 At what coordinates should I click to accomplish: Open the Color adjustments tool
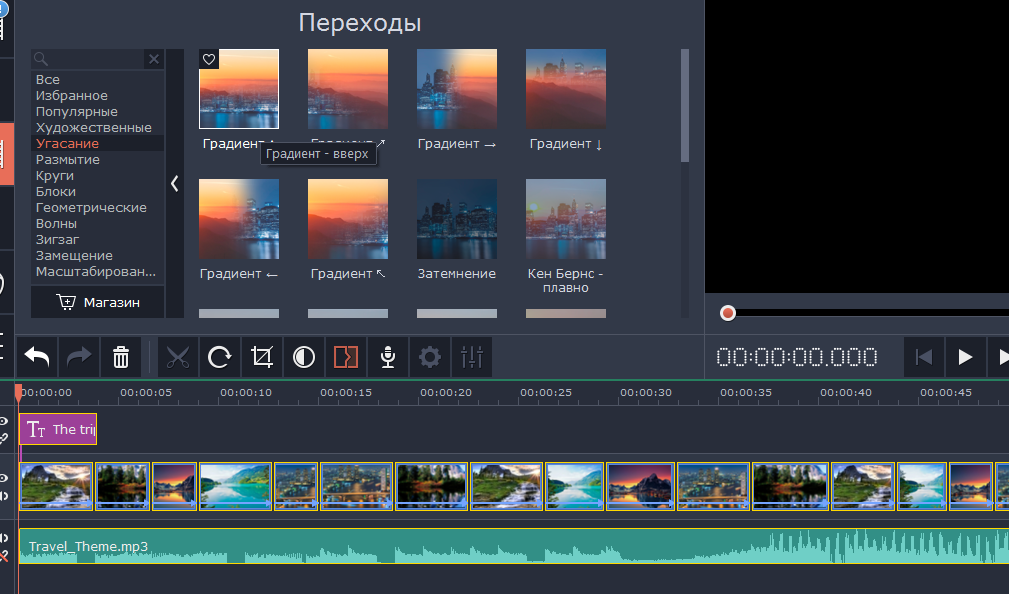click(303, 357)
